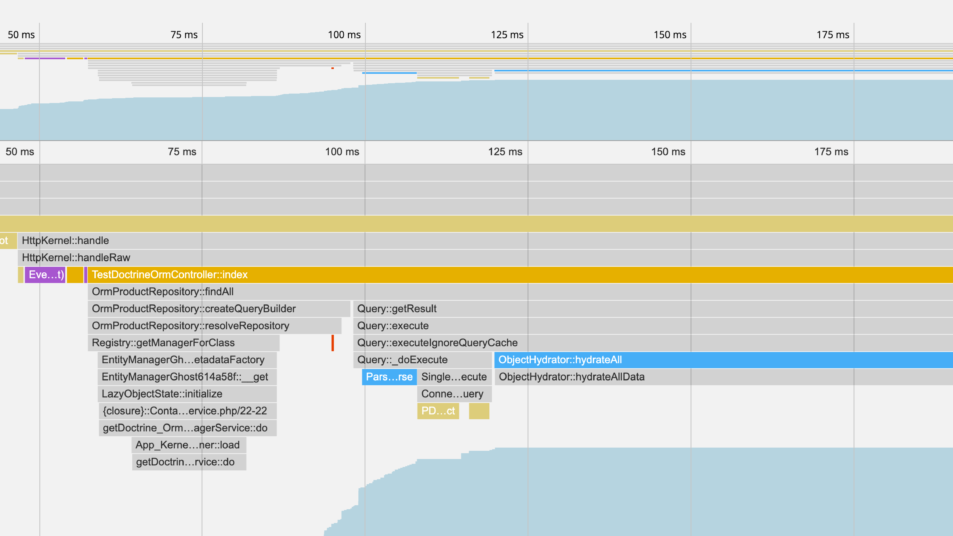Click the OrmProductRepository::createQueryBuilder span

pos(194,309)
